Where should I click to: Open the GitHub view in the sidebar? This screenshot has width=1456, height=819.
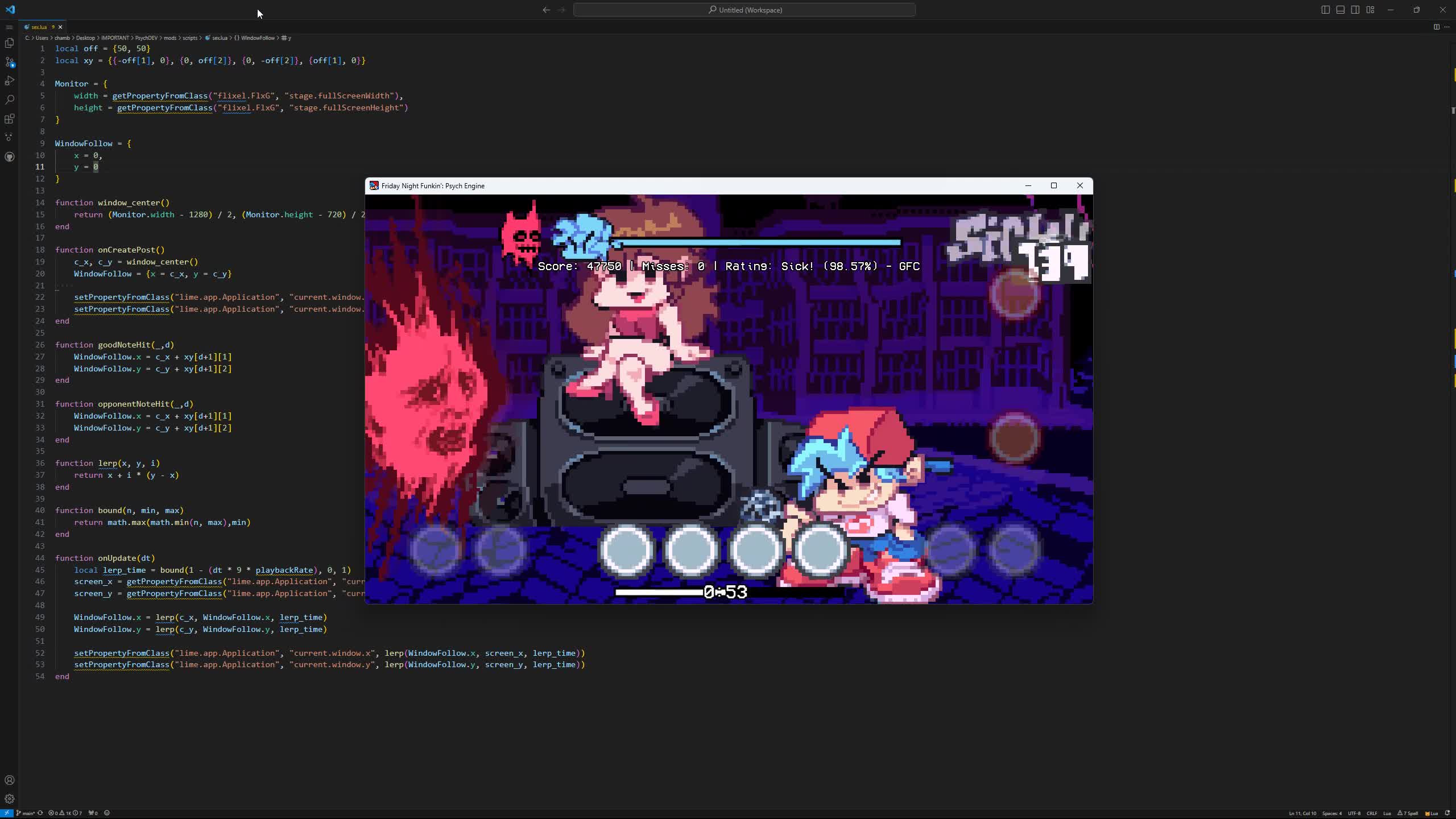[x=10, y=157]
